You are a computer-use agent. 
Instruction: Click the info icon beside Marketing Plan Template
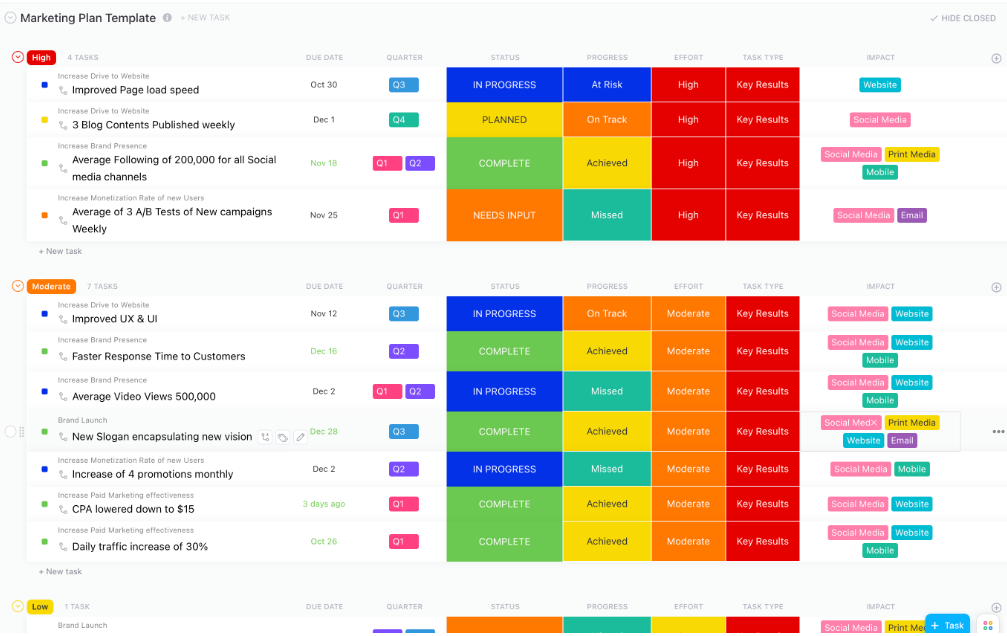click(x=167, y=18)
